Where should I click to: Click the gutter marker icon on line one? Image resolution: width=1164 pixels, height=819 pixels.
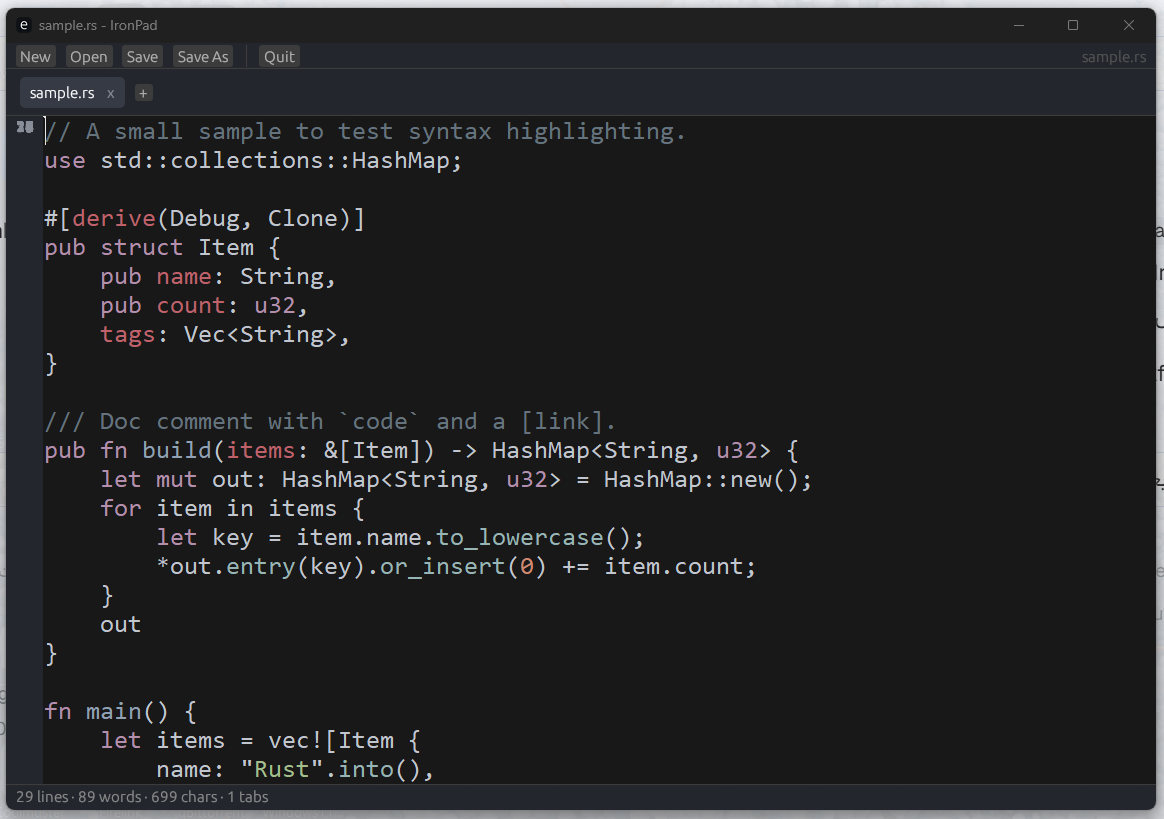click(25, 127)
